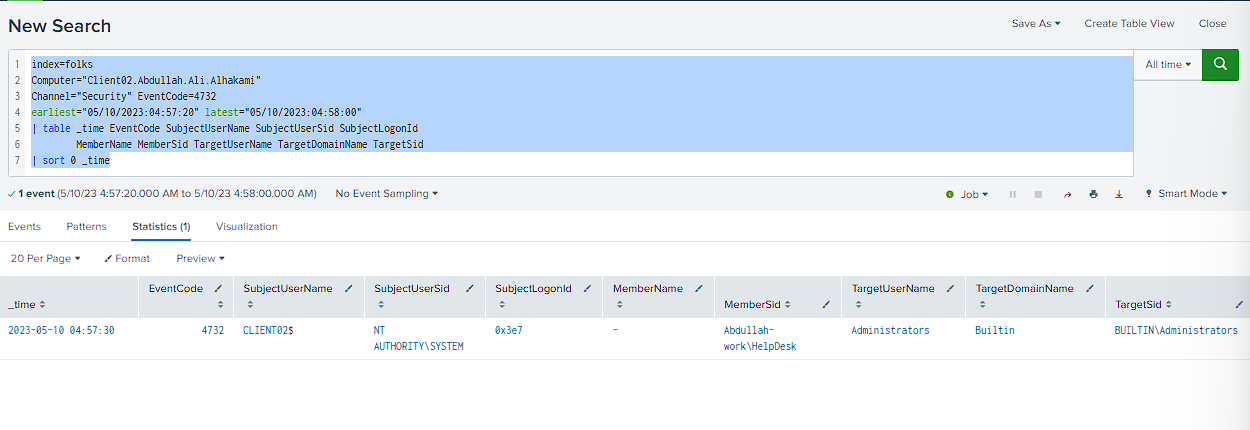
Task: Open All time range picker
Action: tap(1168, 64)
